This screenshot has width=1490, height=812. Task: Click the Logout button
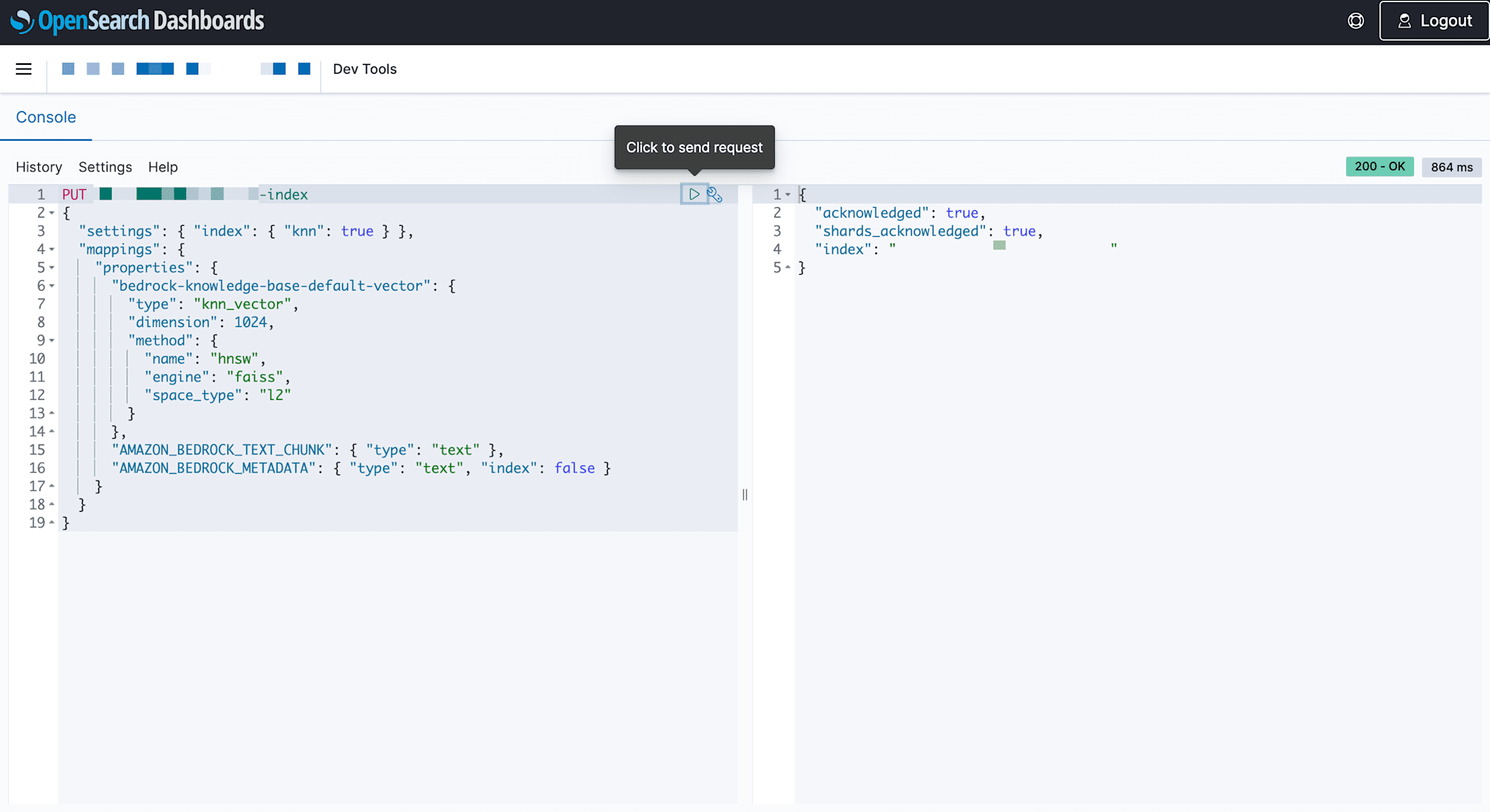[1434, 21]
